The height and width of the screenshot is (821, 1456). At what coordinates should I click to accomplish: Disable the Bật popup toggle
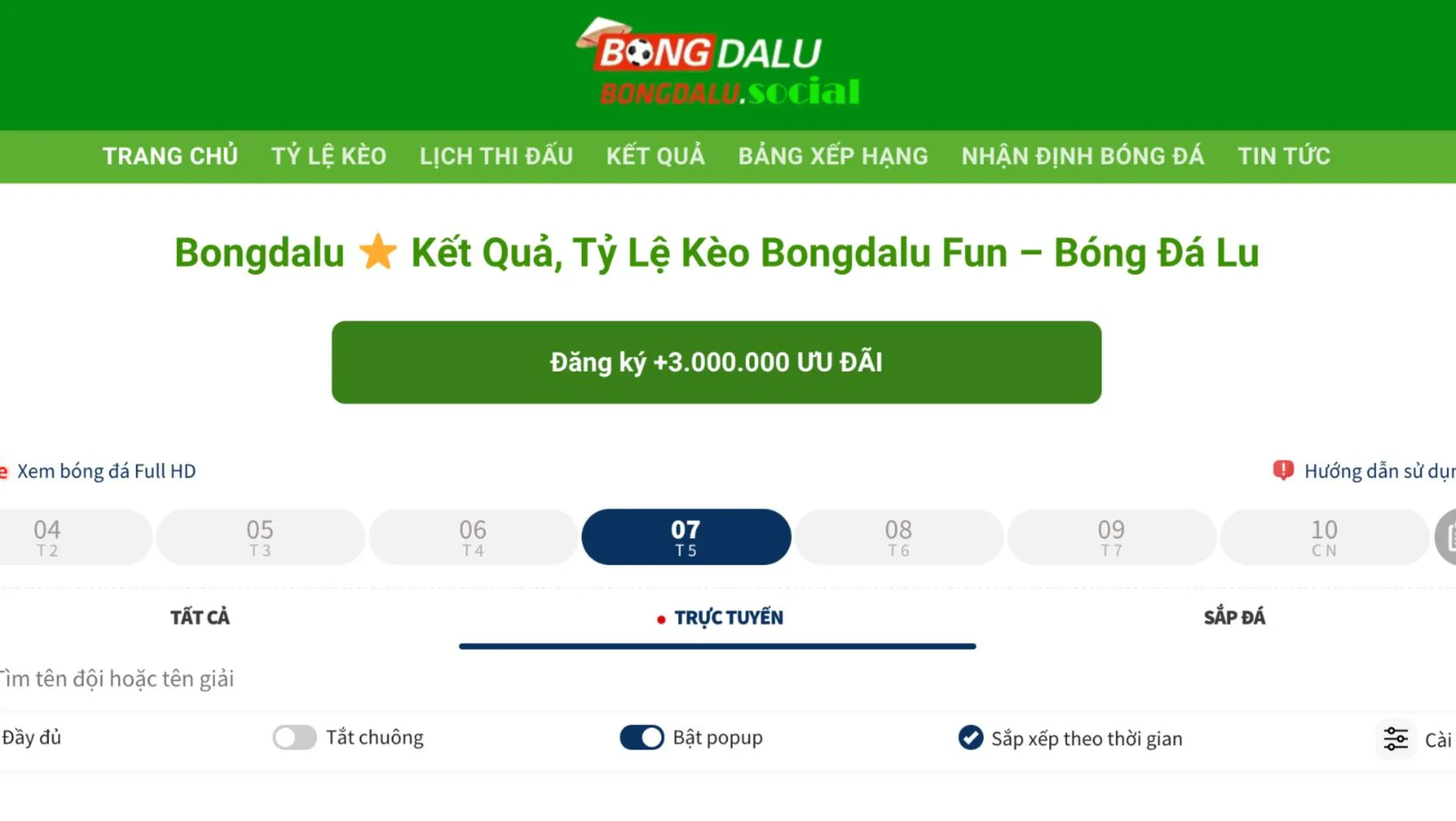(x=641, y=737)
